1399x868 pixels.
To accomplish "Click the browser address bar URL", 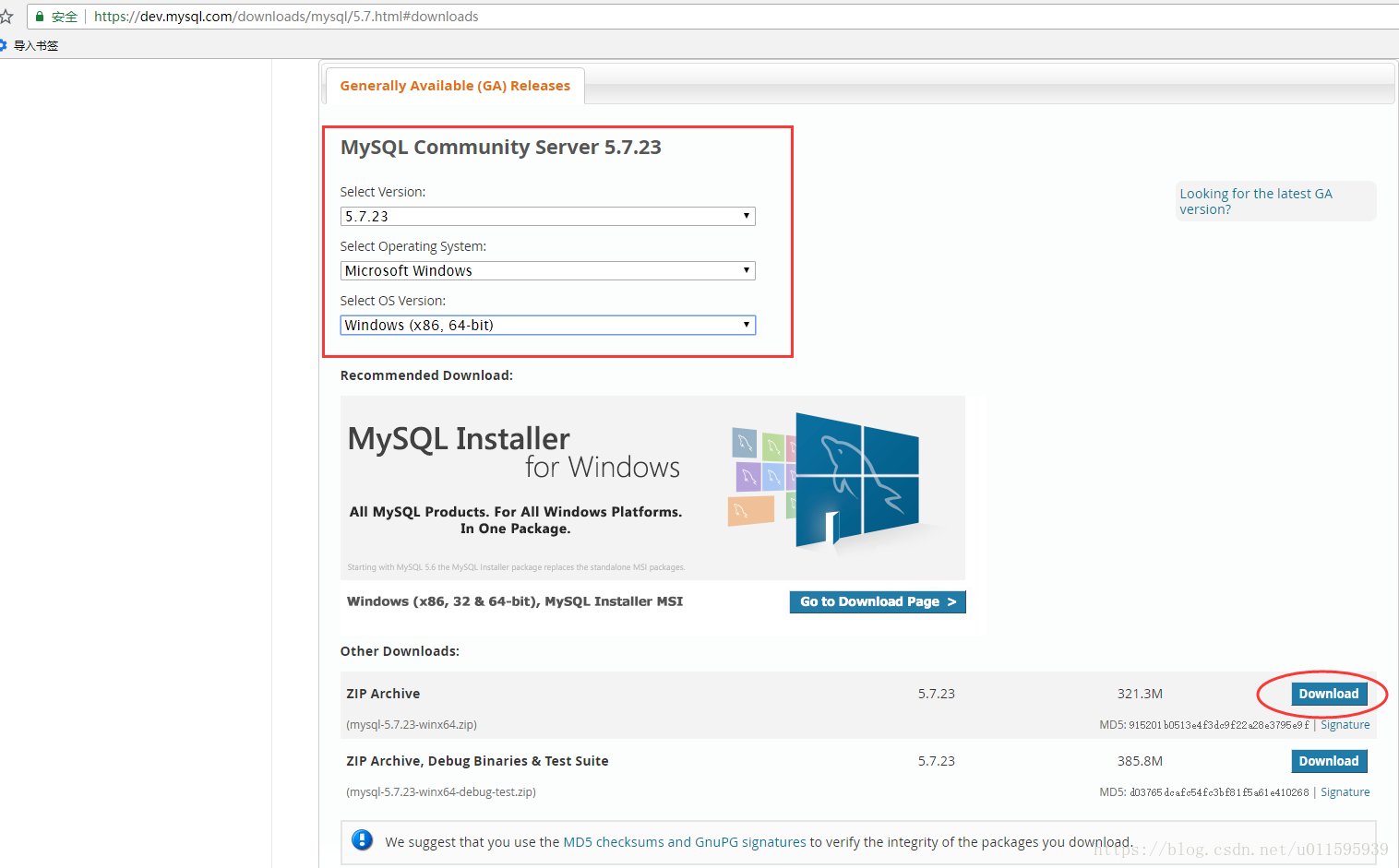I will coord(286,17).
